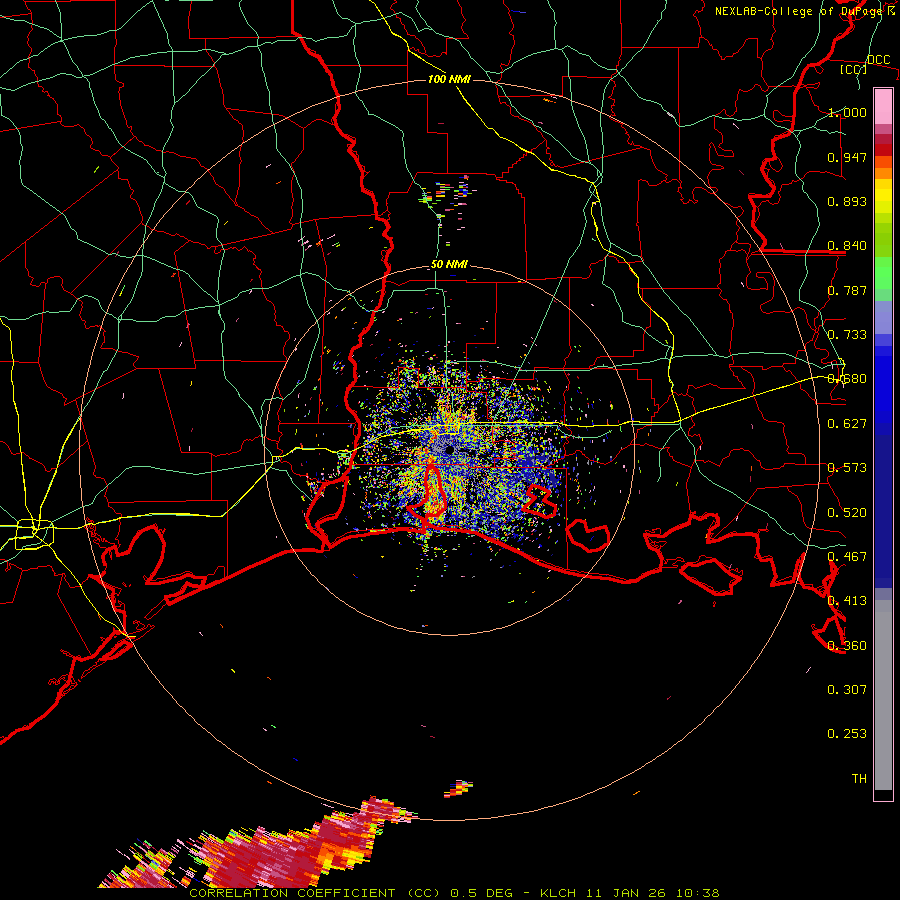Click the Correlation Coefficient product caption
Screen dimensions: 900x900
click(x=454, y=893)
